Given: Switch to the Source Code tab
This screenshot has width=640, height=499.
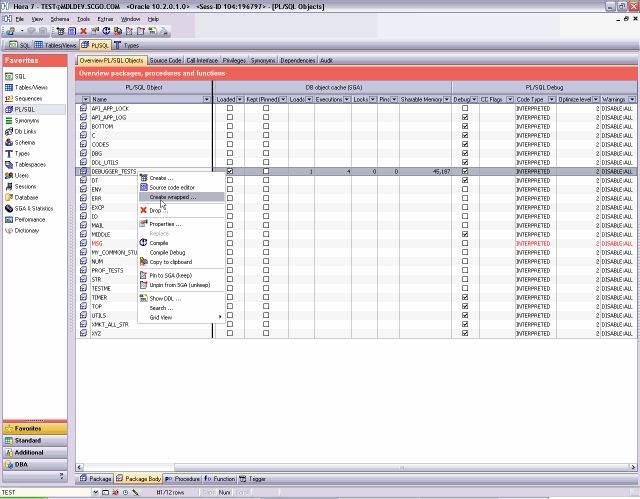Looking at the screenshot, I should pyautogui.click(x=165, y=61).
